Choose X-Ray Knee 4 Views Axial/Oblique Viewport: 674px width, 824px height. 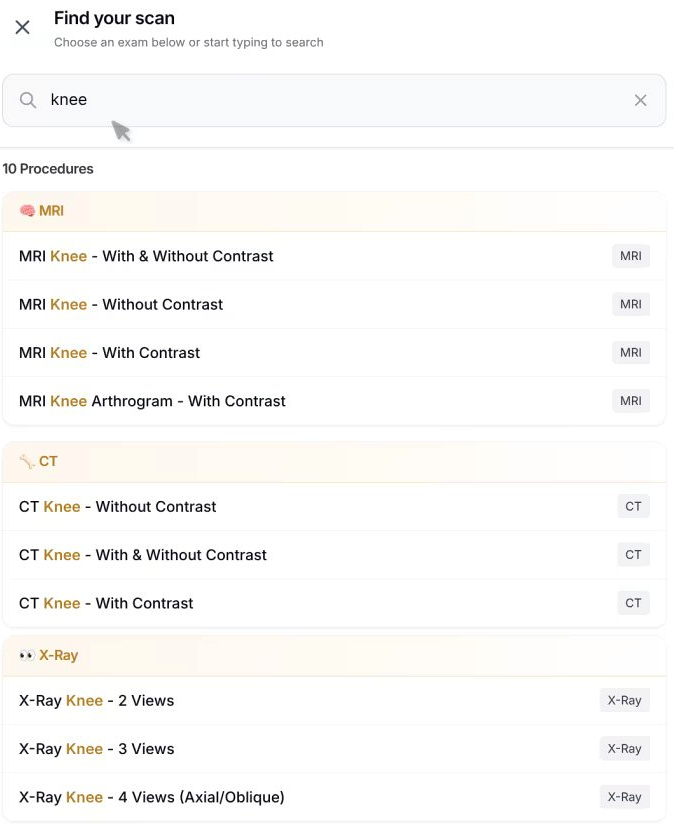pos(151,797)
